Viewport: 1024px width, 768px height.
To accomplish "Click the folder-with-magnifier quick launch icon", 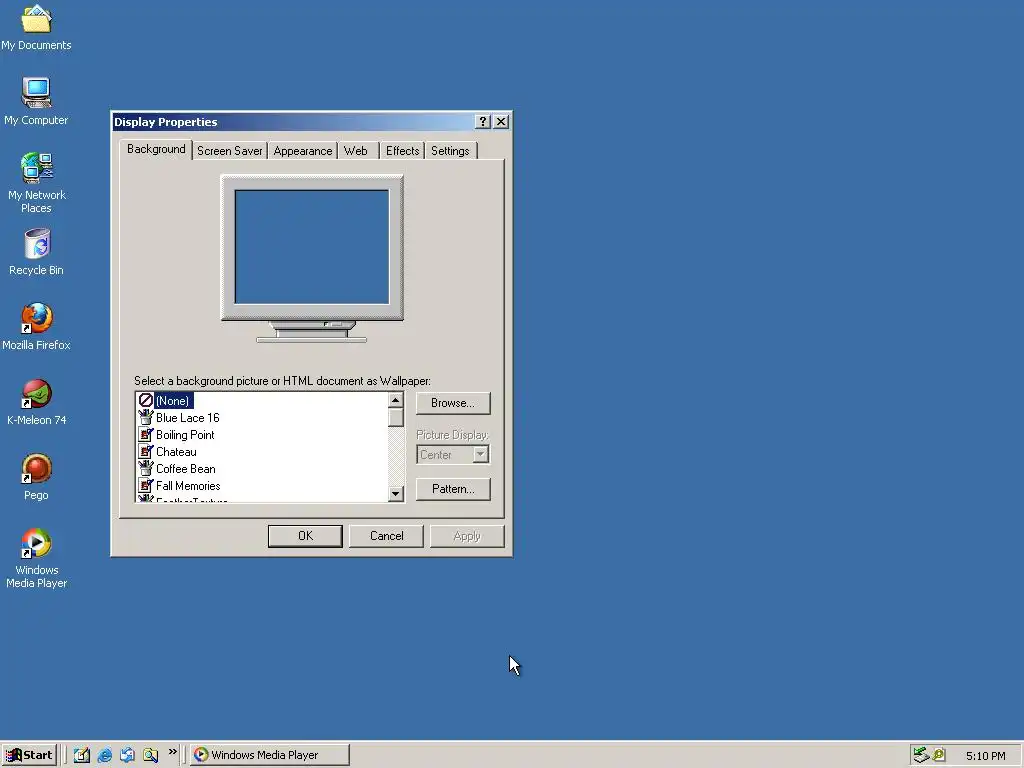I will pos(150,755).
